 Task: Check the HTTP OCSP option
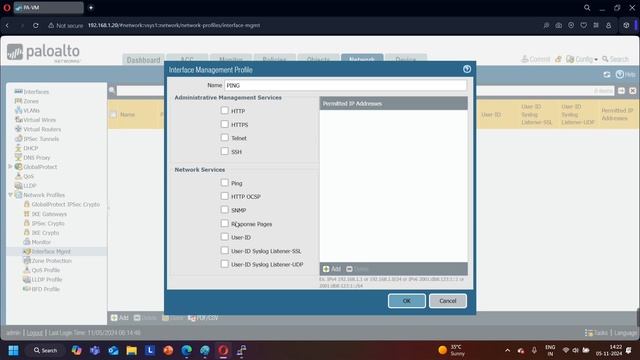click(224, 196)
